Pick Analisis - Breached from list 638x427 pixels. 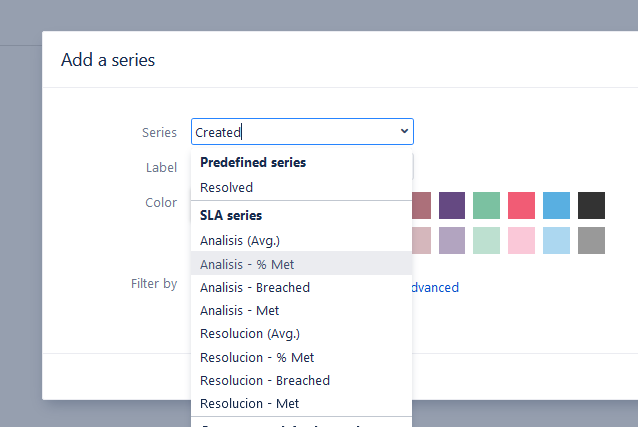point(255,287)
